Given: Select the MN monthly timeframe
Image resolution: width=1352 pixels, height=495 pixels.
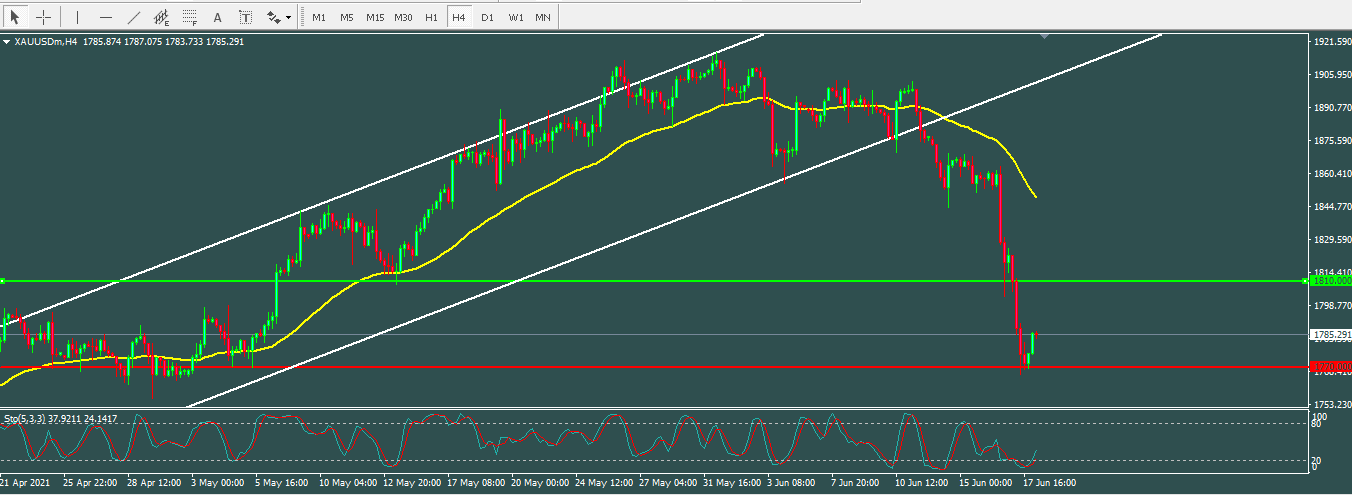Looking at the screenshot, I should [542, 17].
